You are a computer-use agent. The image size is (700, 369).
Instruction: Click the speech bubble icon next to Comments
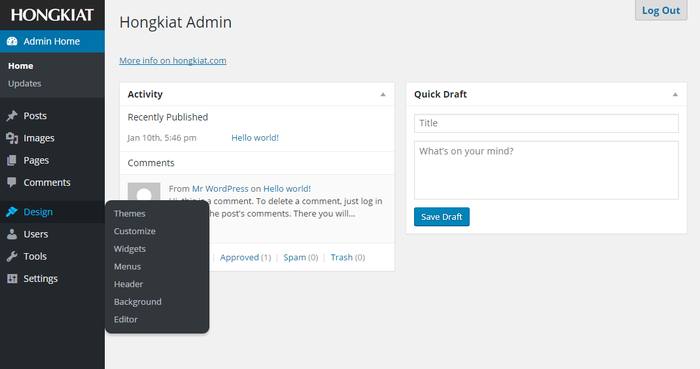tap(12, 182)
